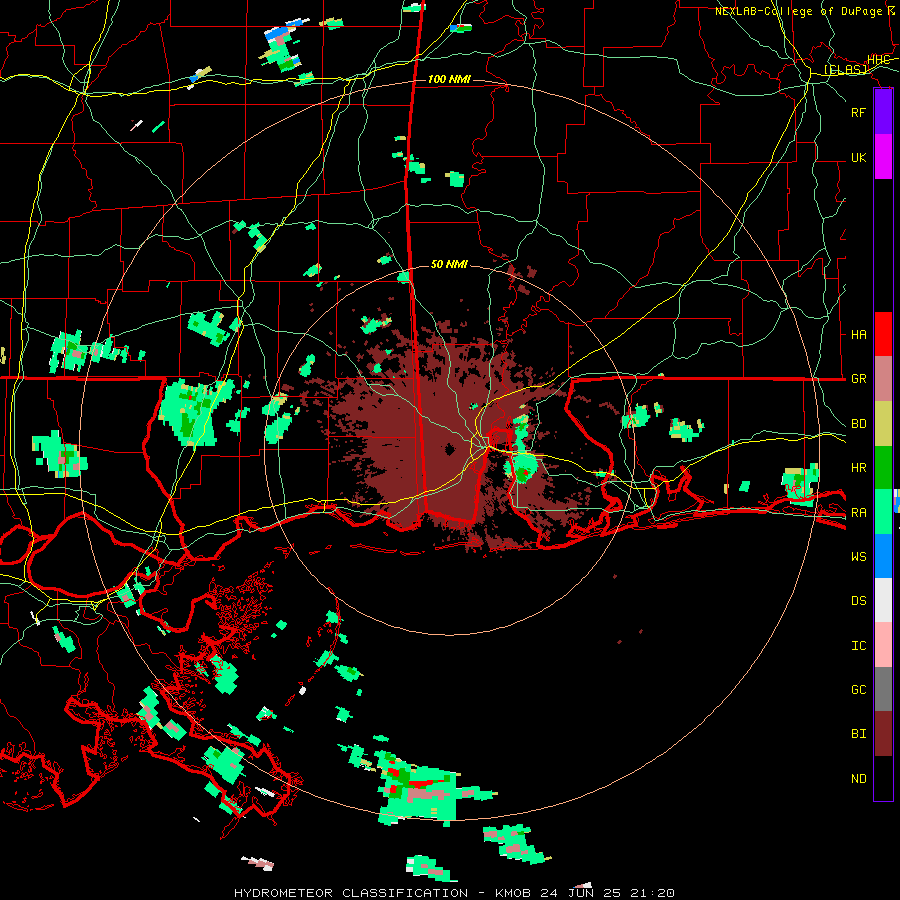
Task: Click the GC legend label
Action: [x=858, y=689]
